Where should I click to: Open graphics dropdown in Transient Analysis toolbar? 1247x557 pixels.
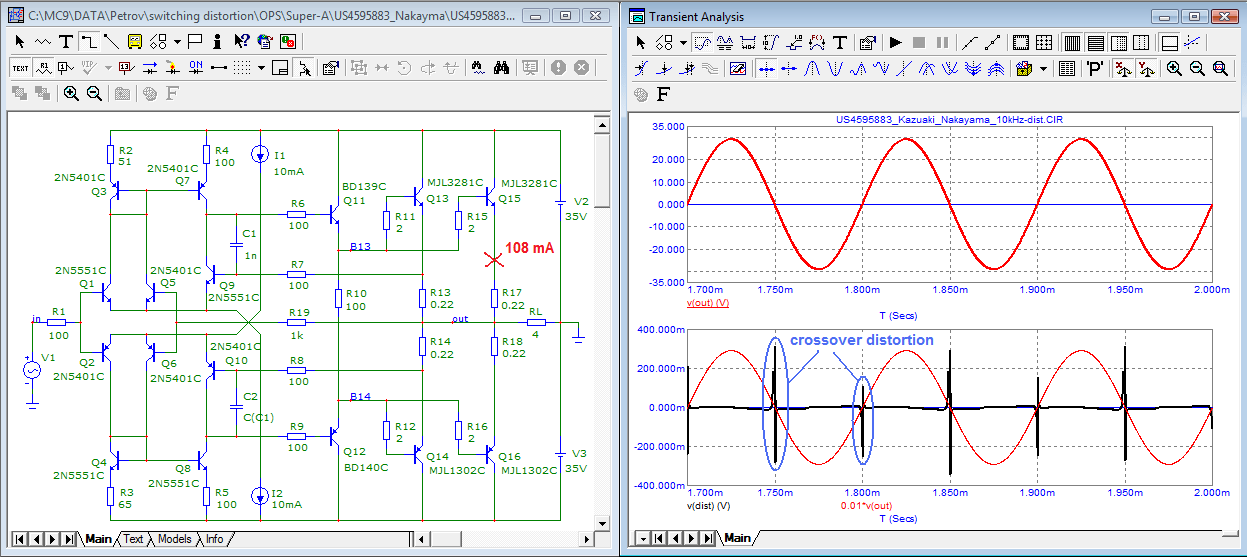click(683, 42)
